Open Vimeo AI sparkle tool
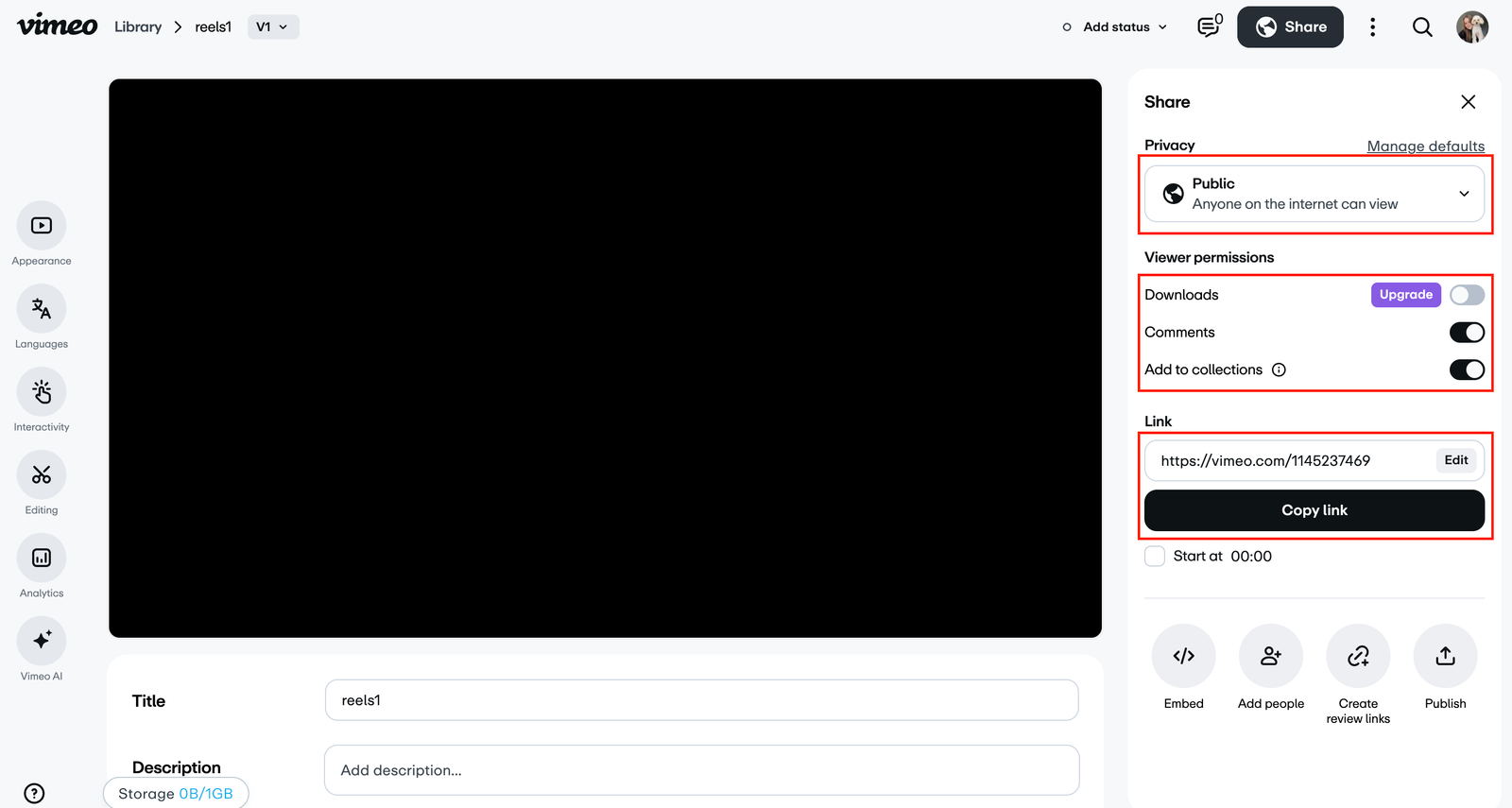Image resolution: width=1512 pixels, height=808 pixels. click(x=42, y=641)
